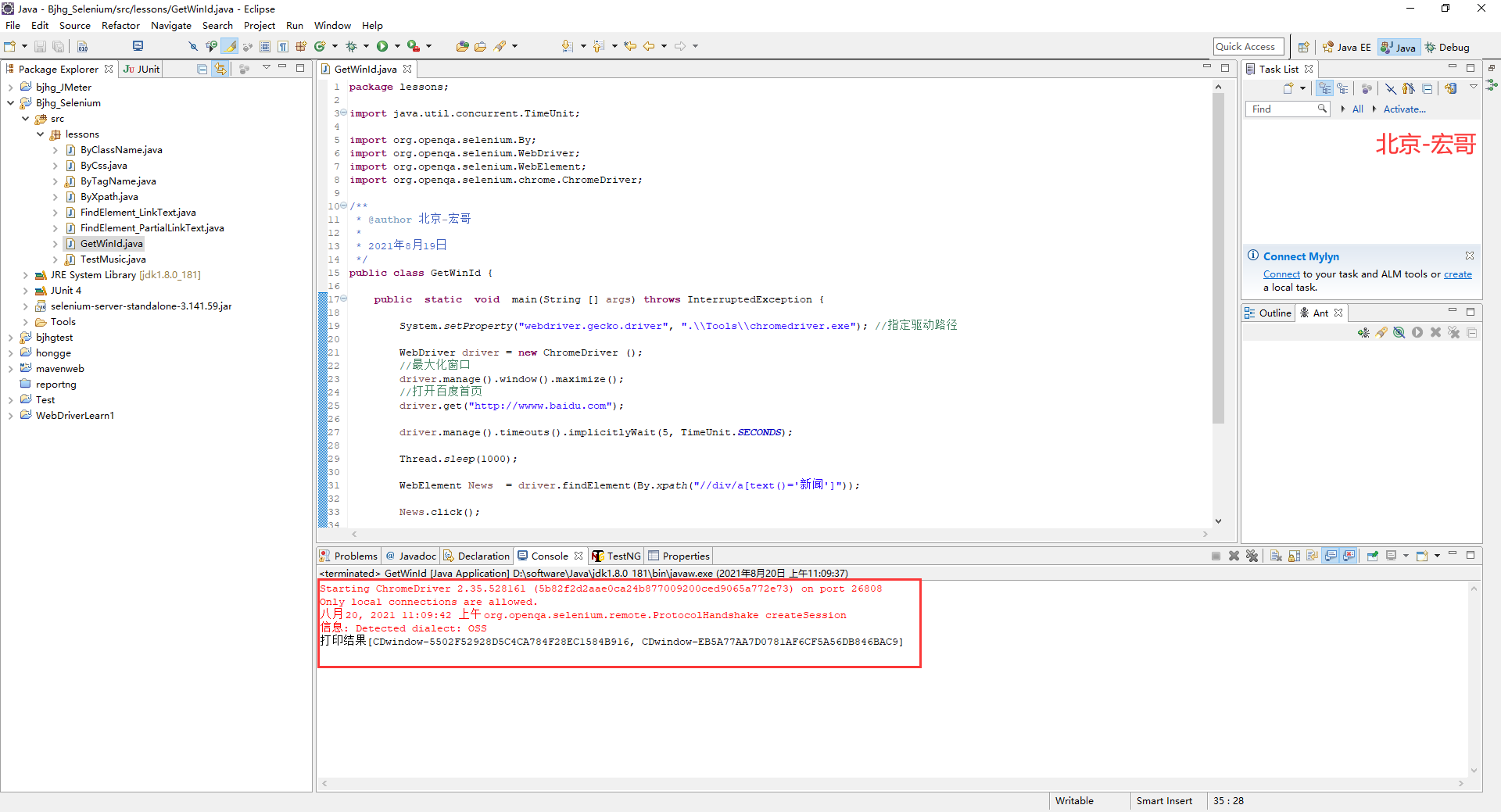Open the New button dropdown arrow
1501x812 pixels.
click(x=24, y=47)
